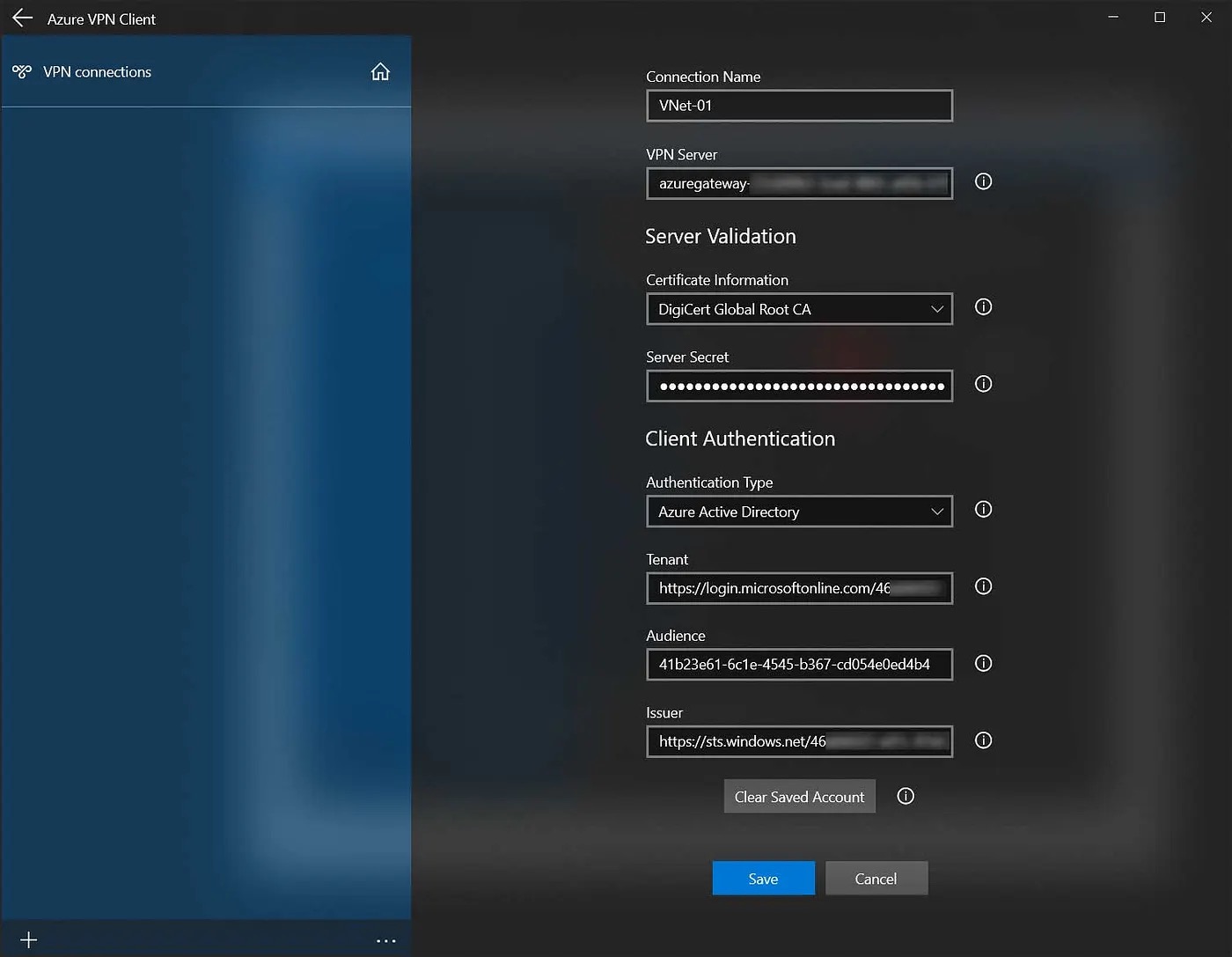Show info for Tenant field
Screen dimensions: 1232x957
[983, 586]
